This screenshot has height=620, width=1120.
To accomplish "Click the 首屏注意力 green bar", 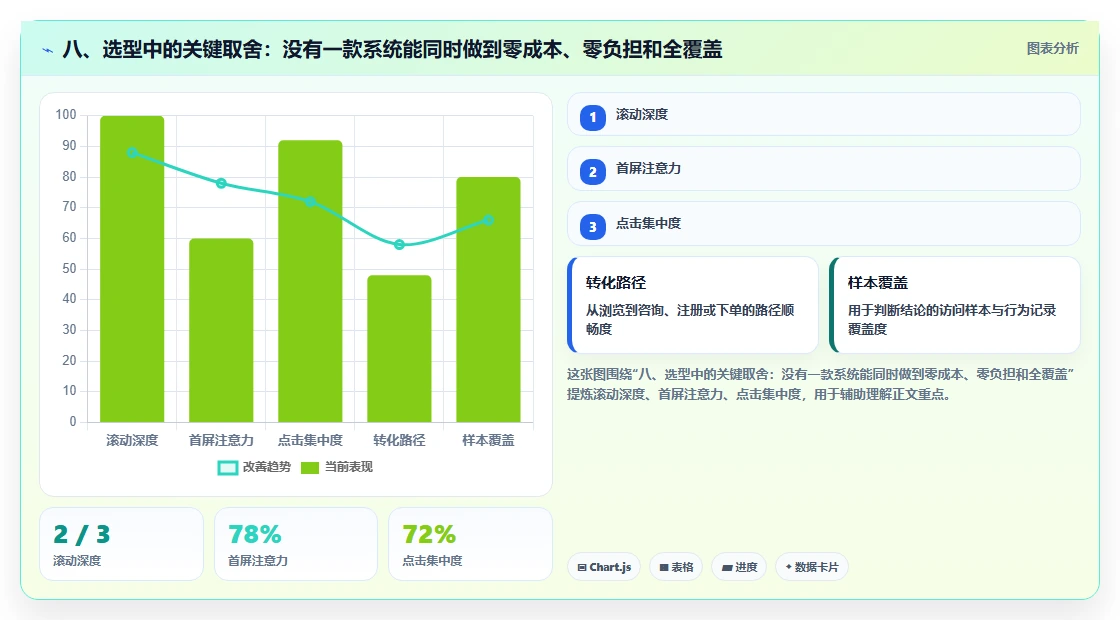I will 221,330.
